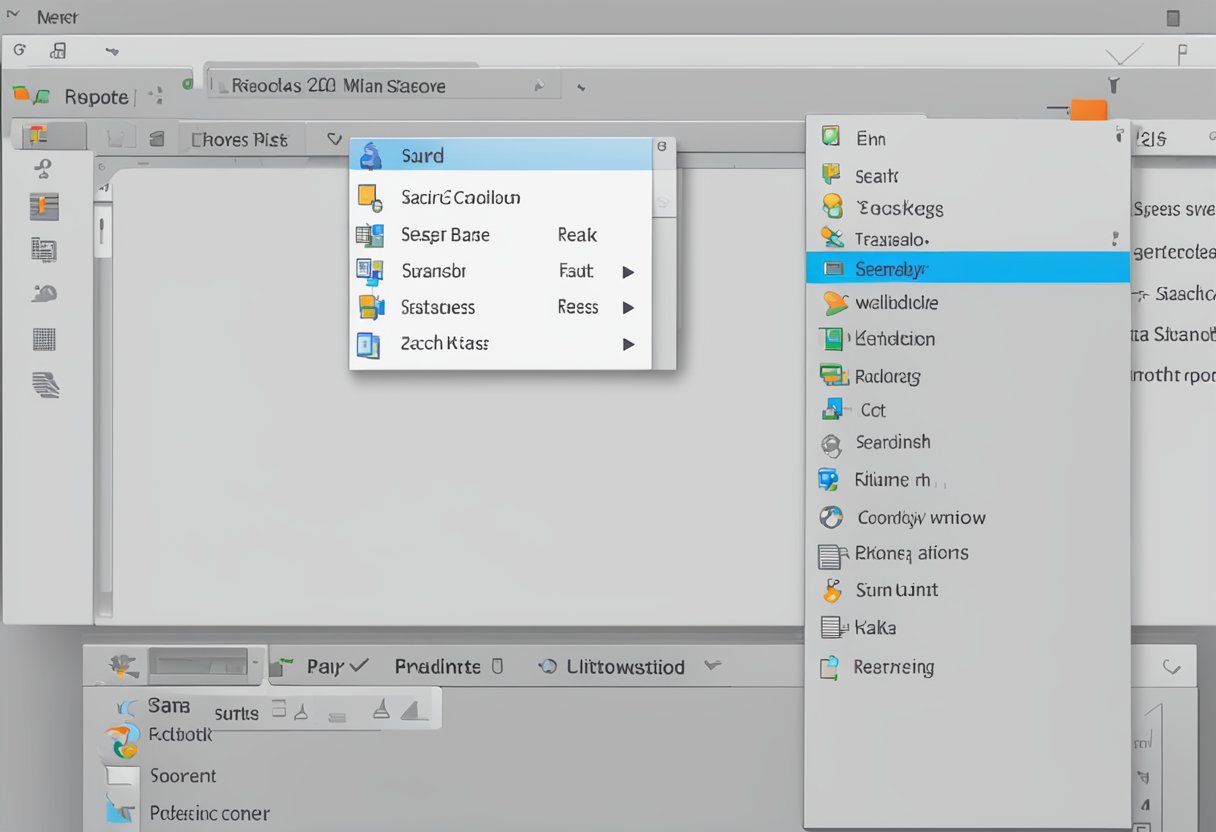
Task: Click the Rieoolas 200 Mlan Staeore field
Action: pyautogui.click(x=380, y=86)
